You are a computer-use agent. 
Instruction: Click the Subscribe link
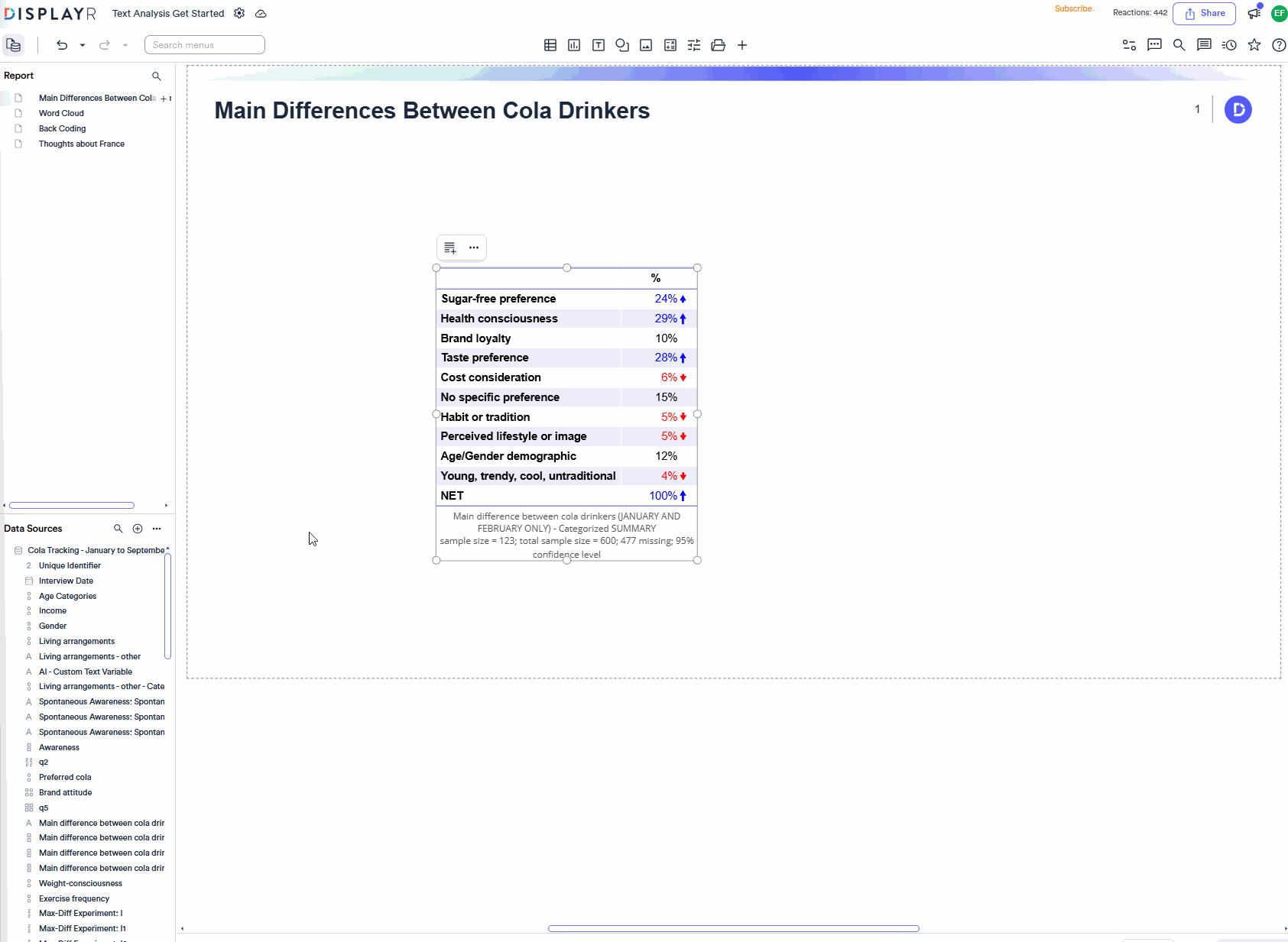1073,8
